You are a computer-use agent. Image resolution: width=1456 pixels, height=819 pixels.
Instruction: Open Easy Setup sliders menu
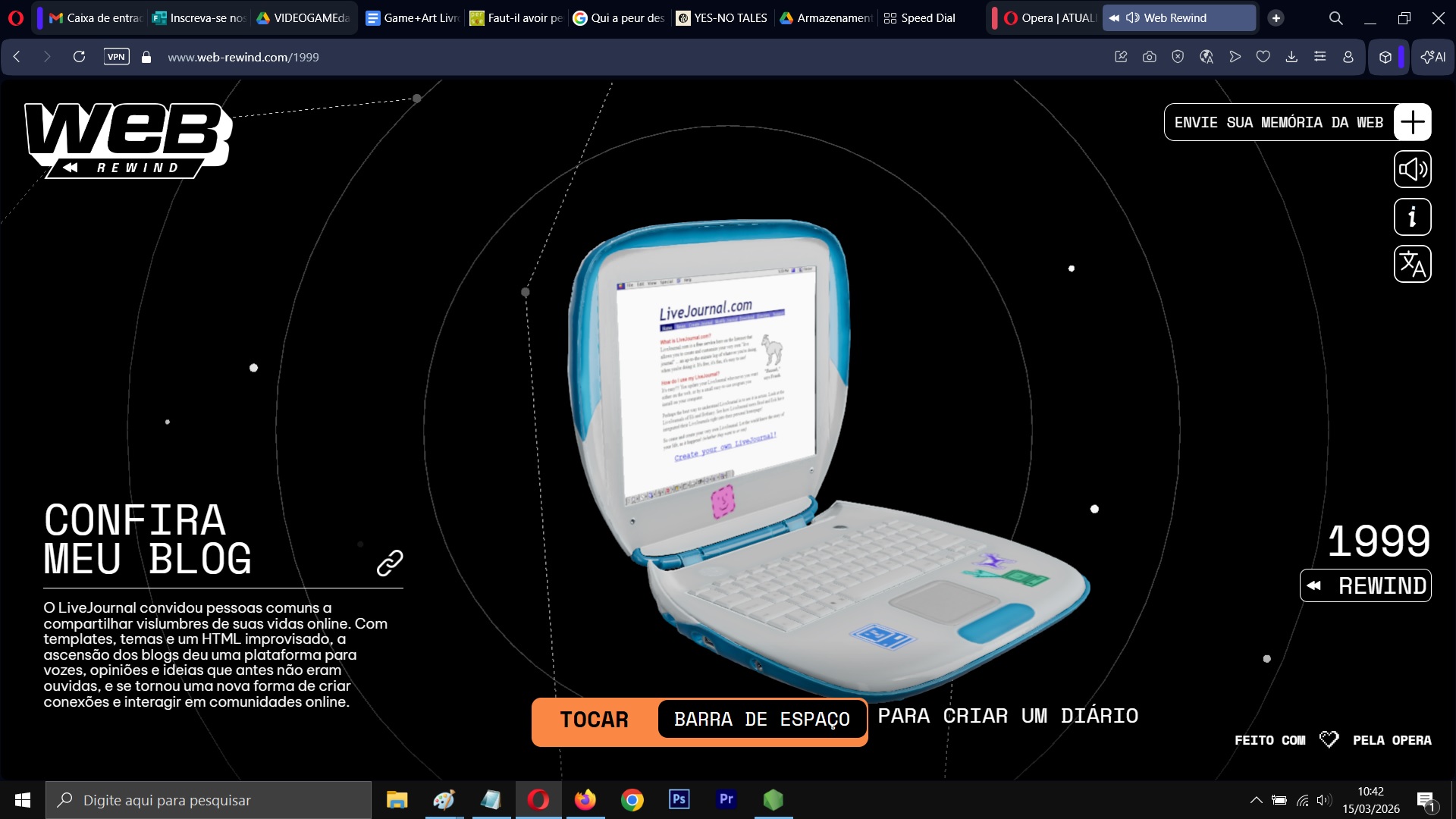pos(1320,57)
